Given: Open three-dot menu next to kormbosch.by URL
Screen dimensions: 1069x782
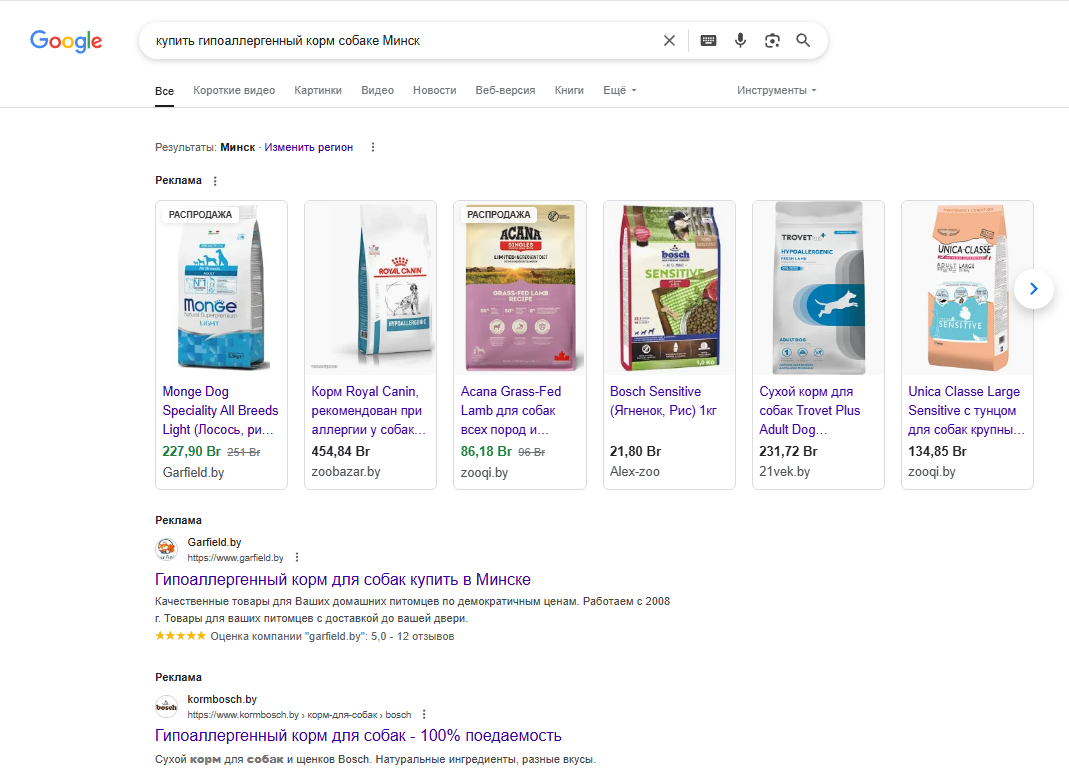Looking at the screenshot, I should pos(424,715).
